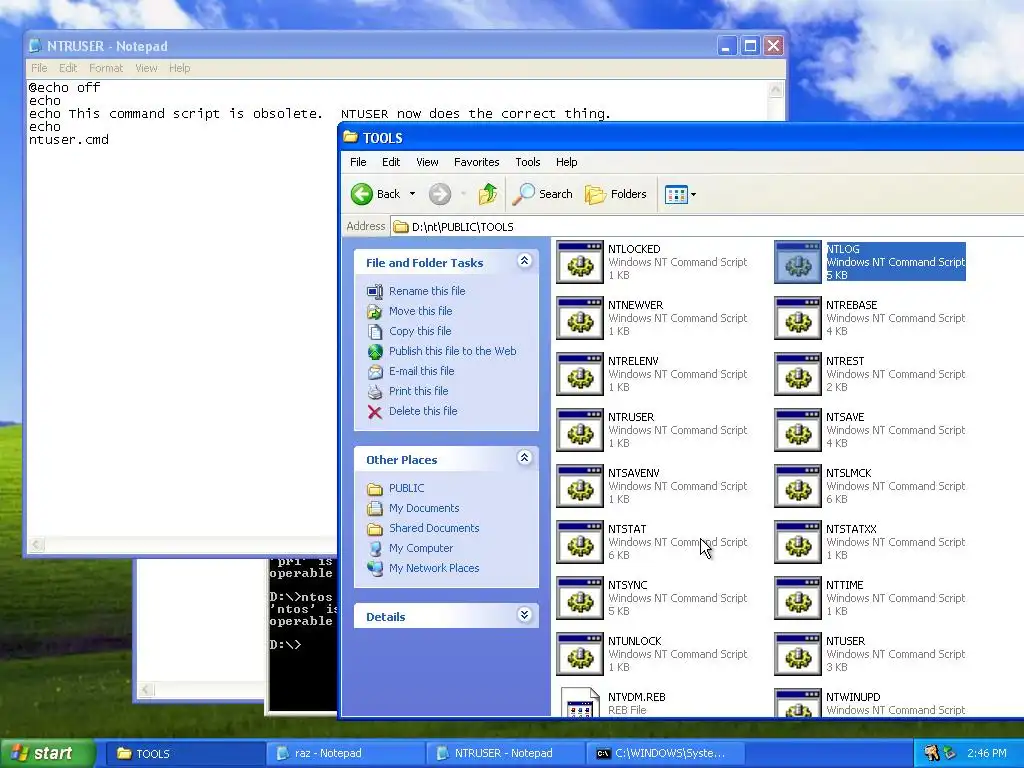
Task: Select the NTRUSER script icon in TOOLS
Action: (579, 430)
